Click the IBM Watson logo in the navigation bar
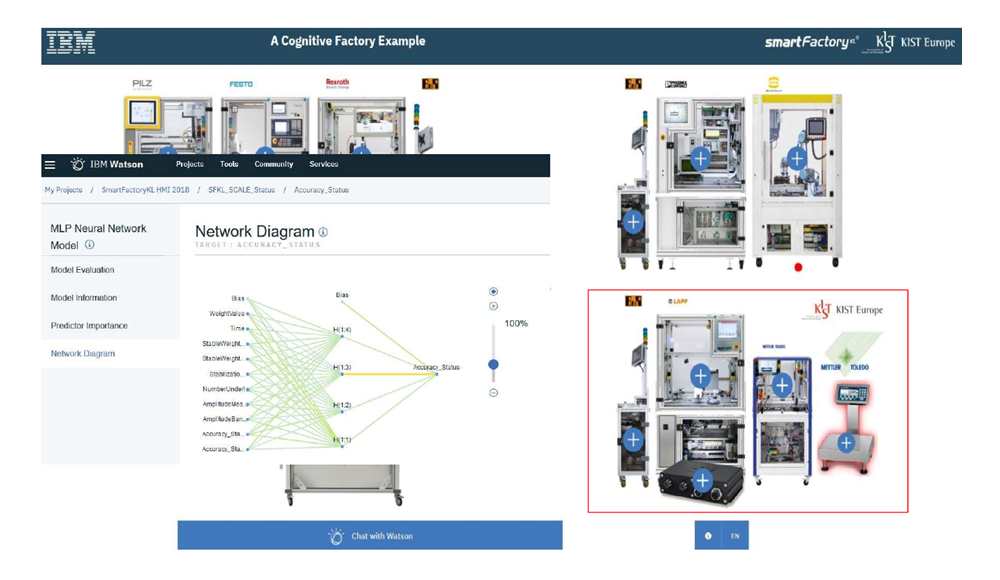The height and width of the screenshot is (580, 1000). pyautogui.click(x=107, y=165)
